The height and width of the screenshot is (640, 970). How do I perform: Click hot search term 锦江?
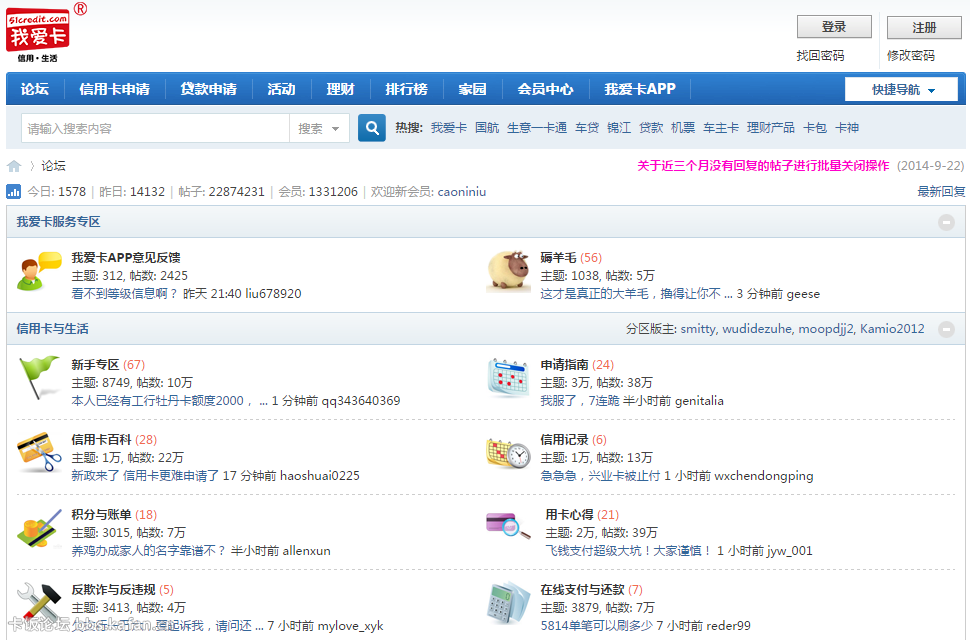click(619, 128)
